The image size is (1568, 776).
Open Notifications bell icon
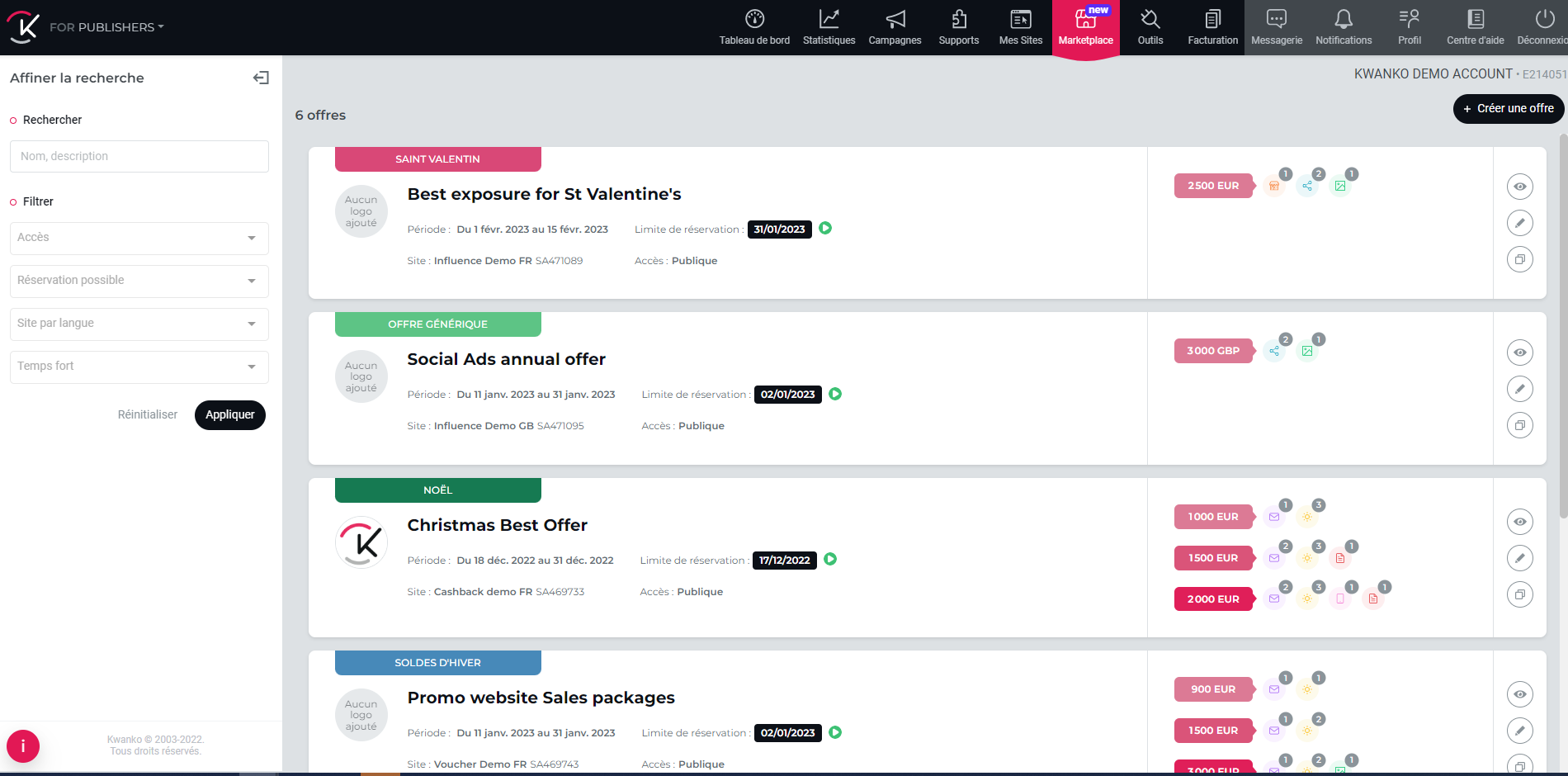1343,20
